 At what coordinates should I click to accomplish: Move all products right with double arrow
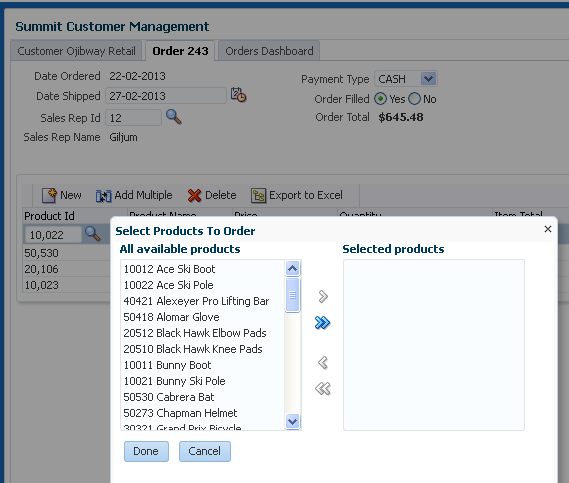(x=322, y=322)
